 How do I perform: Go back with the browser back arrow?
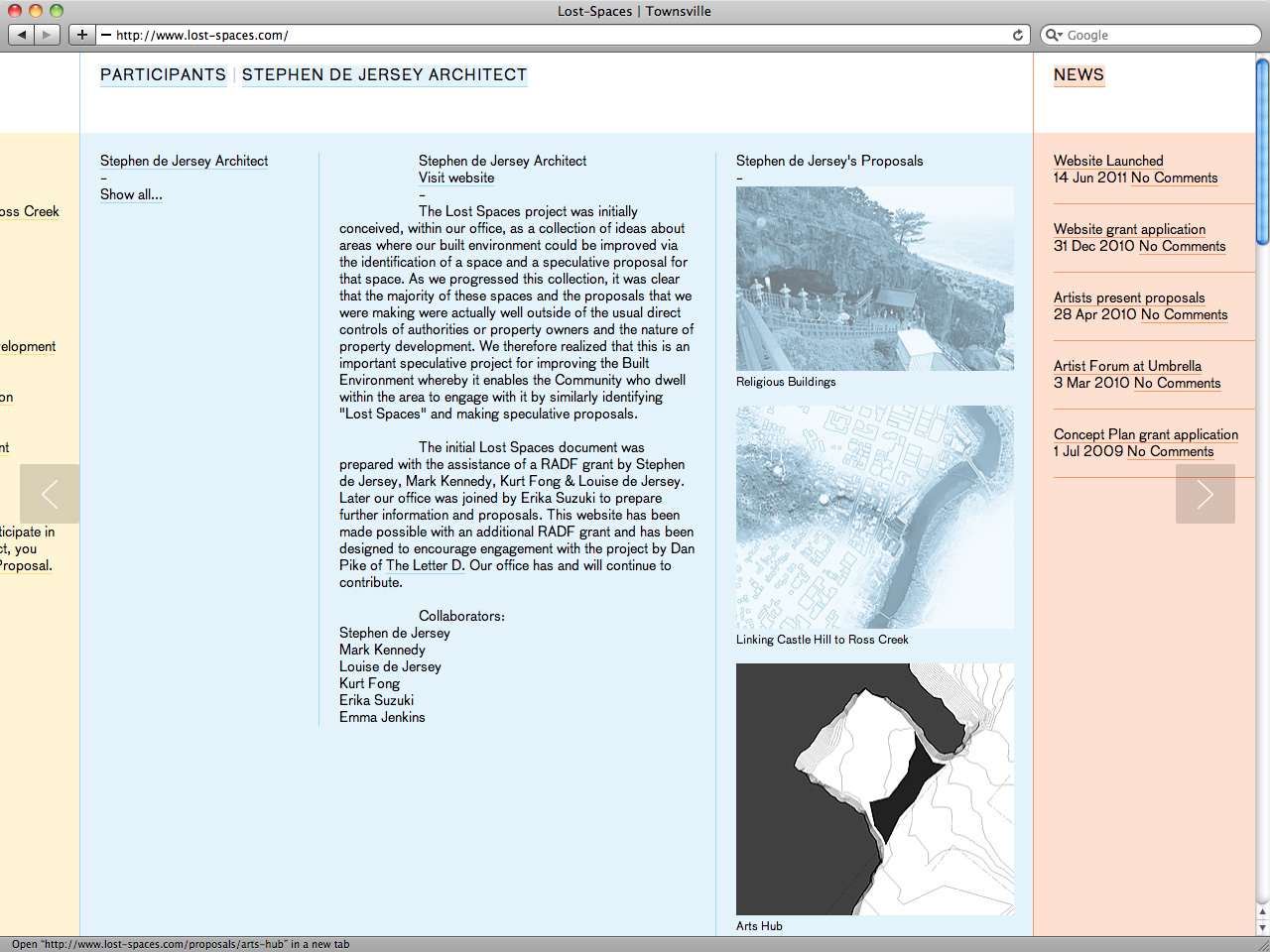pyautogui.click(x=22, y=35)
